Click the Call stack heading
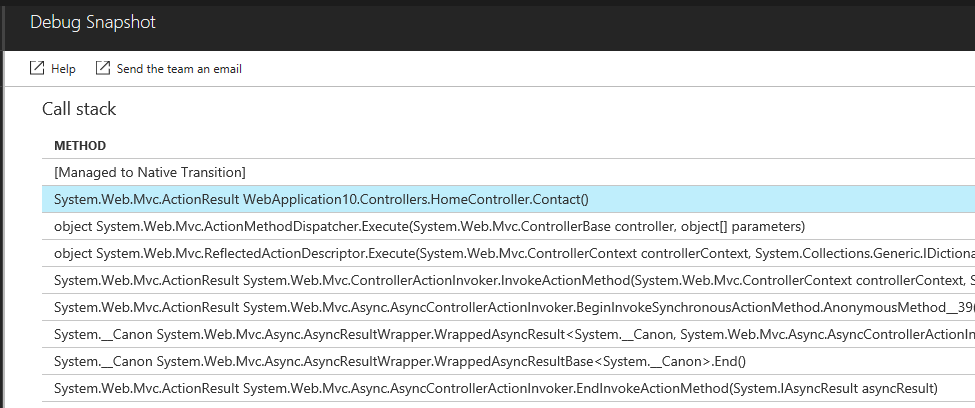Viewport: 975px width, 408px height. tap(79, 109)
